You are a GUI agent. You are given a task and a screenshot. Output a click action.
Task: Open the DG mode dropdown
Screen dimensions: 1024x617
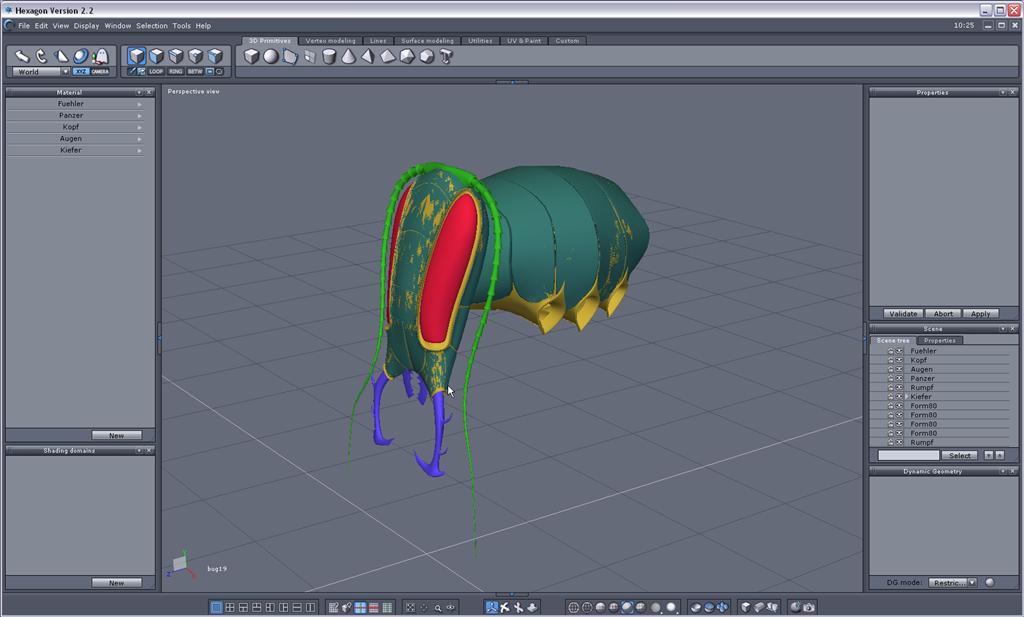pyautogui.click(x=953, y=582)
